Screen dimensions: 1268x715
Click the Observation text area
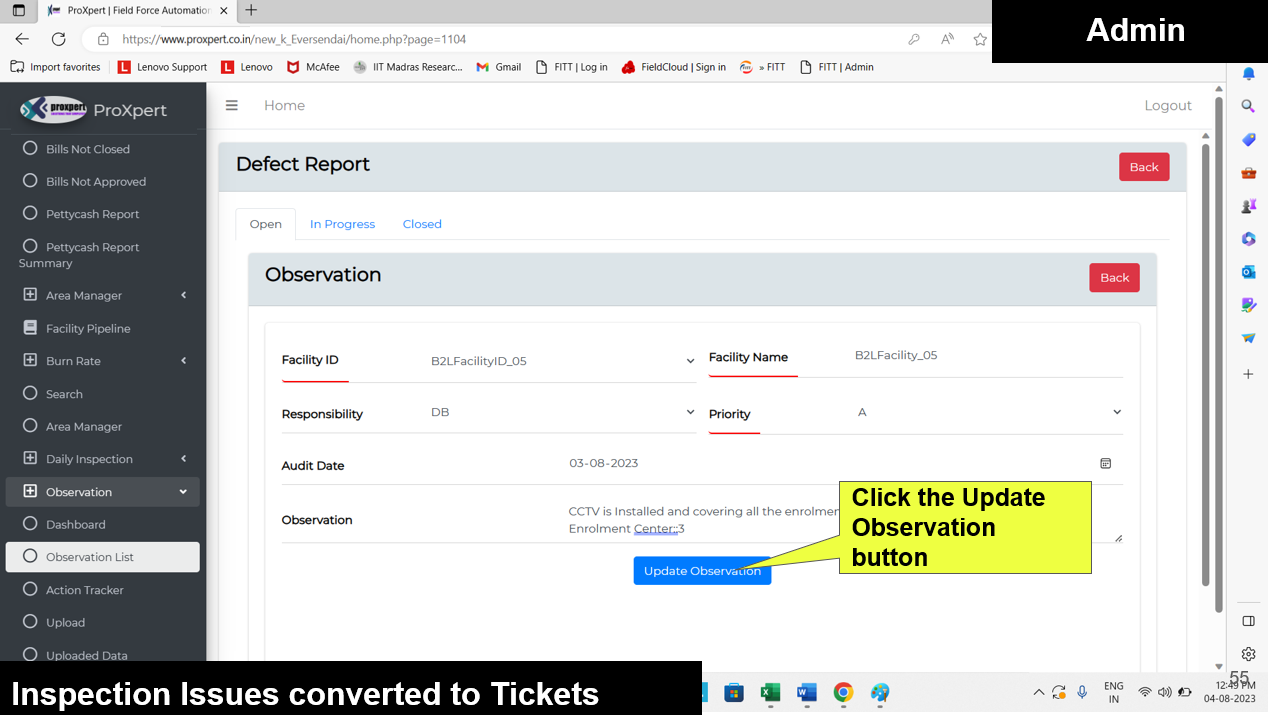700,520
